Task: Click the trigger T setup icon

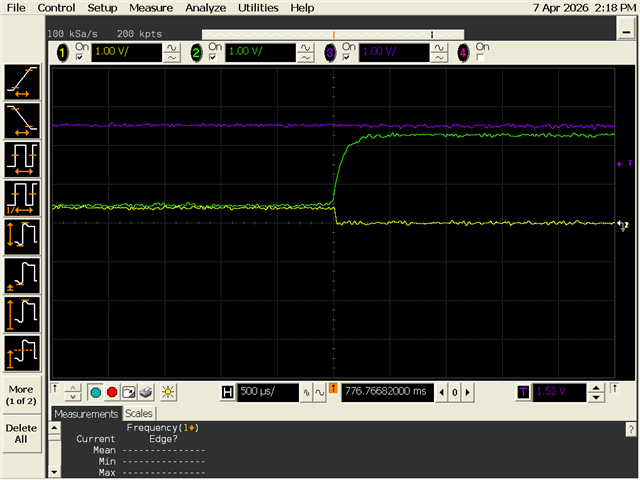Action: [523, 392]
